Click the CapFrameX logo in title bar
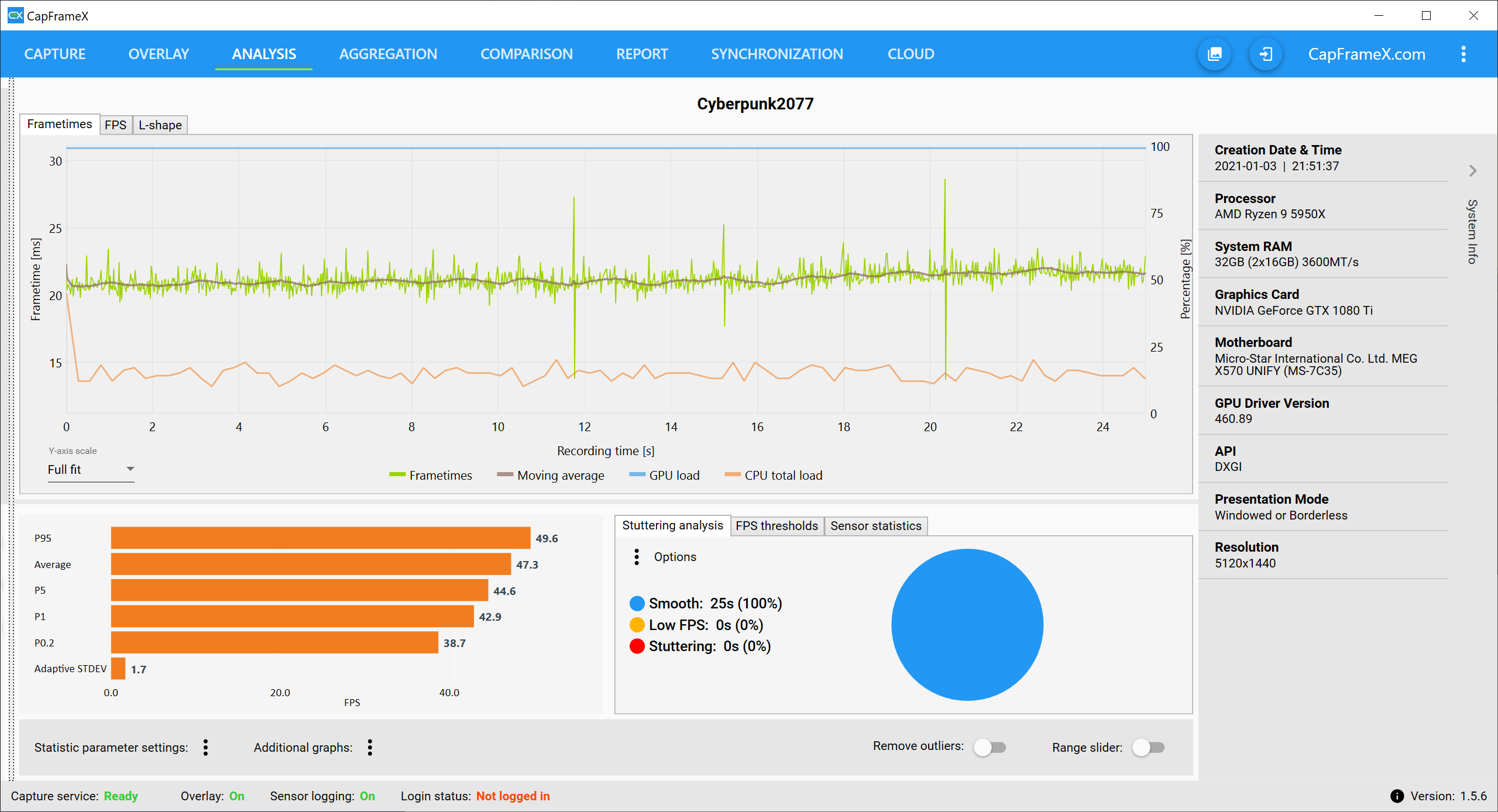The width and height of the screenshot is (1498, 812). coord(15,16)
